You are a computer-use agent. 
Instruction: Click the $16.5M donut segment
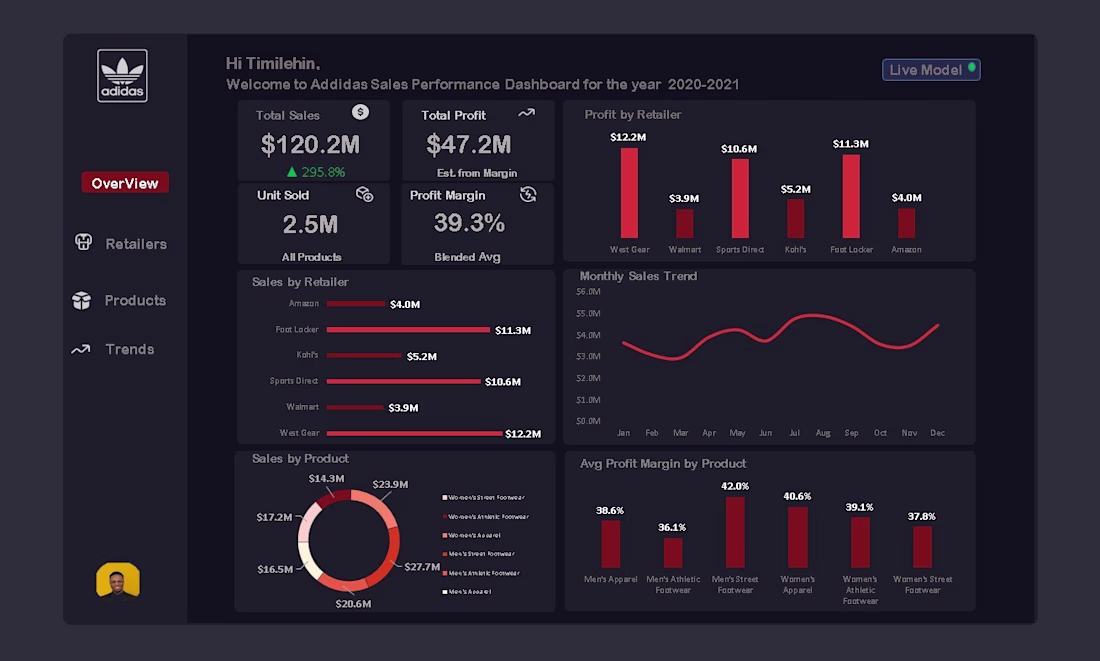[x=309, y=562]
